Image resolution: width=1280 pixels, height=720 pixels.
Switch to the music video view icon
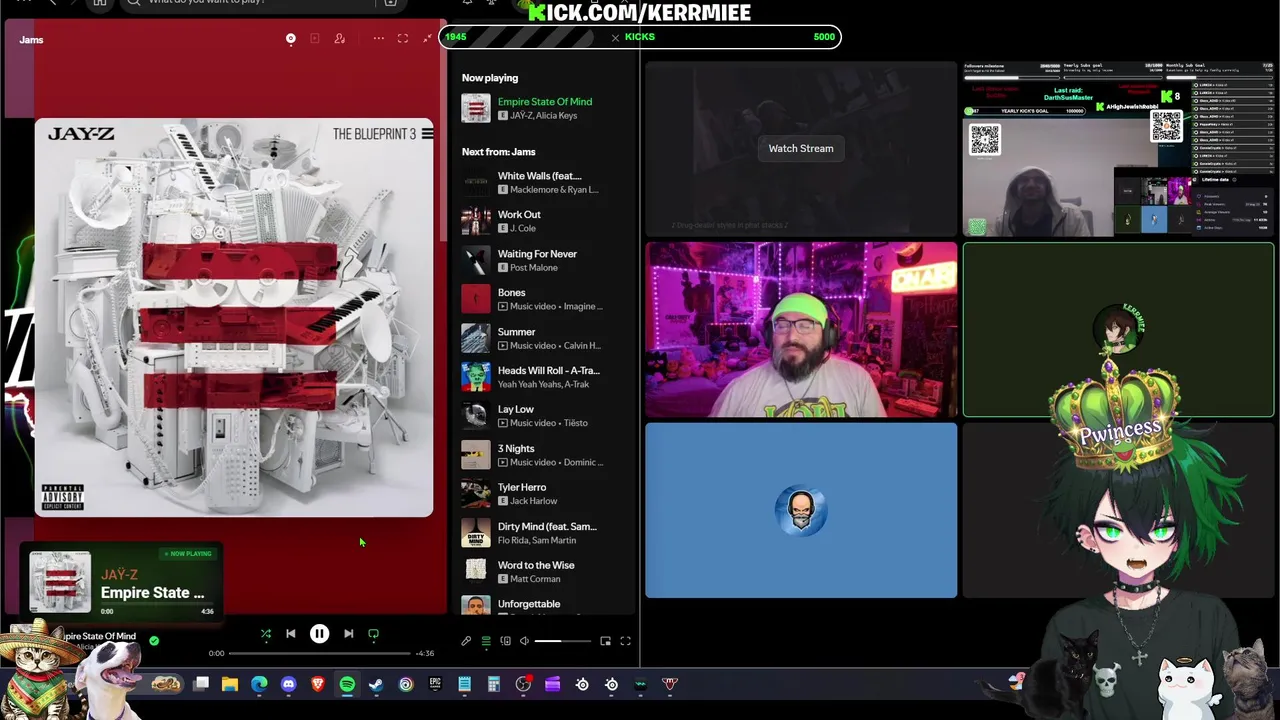[314, 39]
